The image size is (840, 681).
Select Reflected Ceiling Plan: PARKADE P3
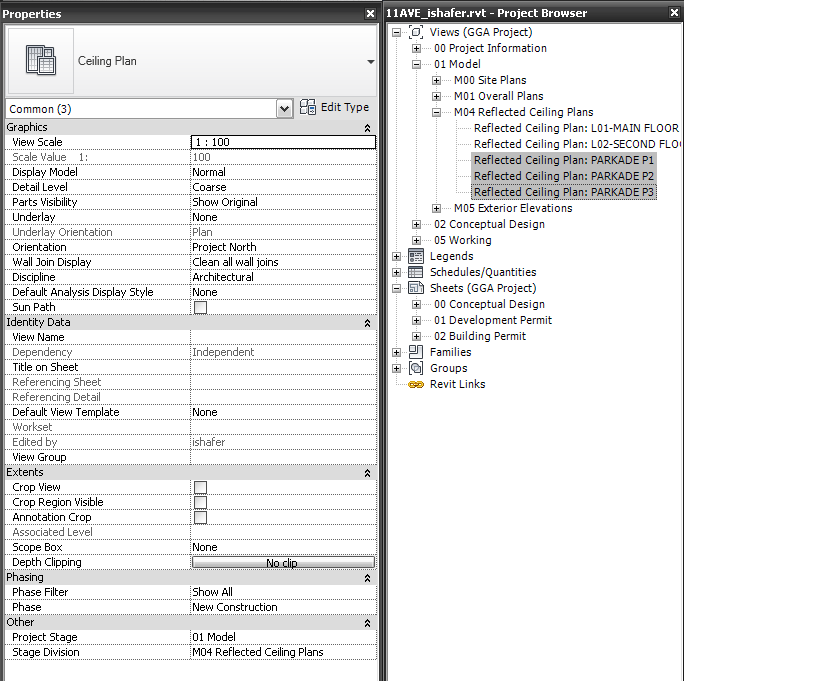[564, 192]
